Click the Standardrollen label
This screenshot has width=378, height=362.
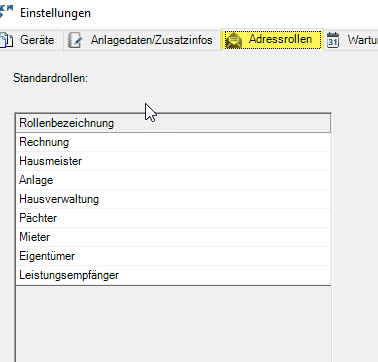(x=50, y=78)
